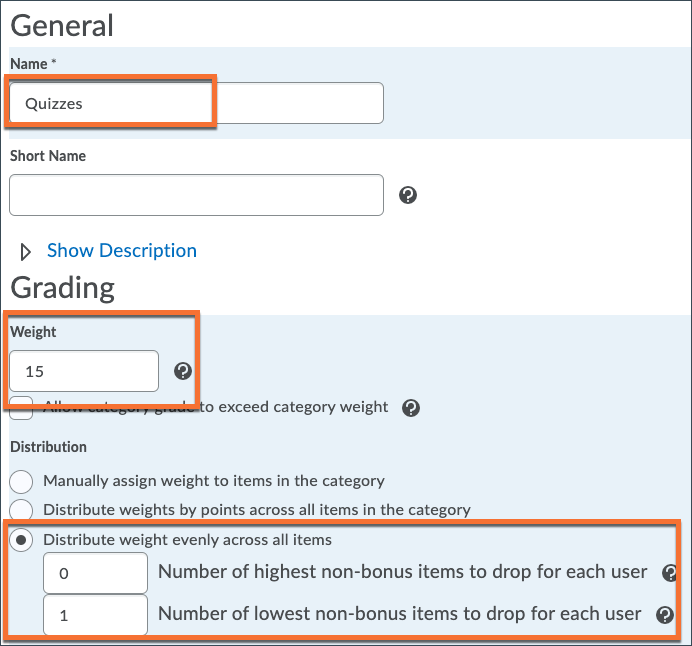
Task: Click the highest items to drop field
Action: tap(96, 574)
